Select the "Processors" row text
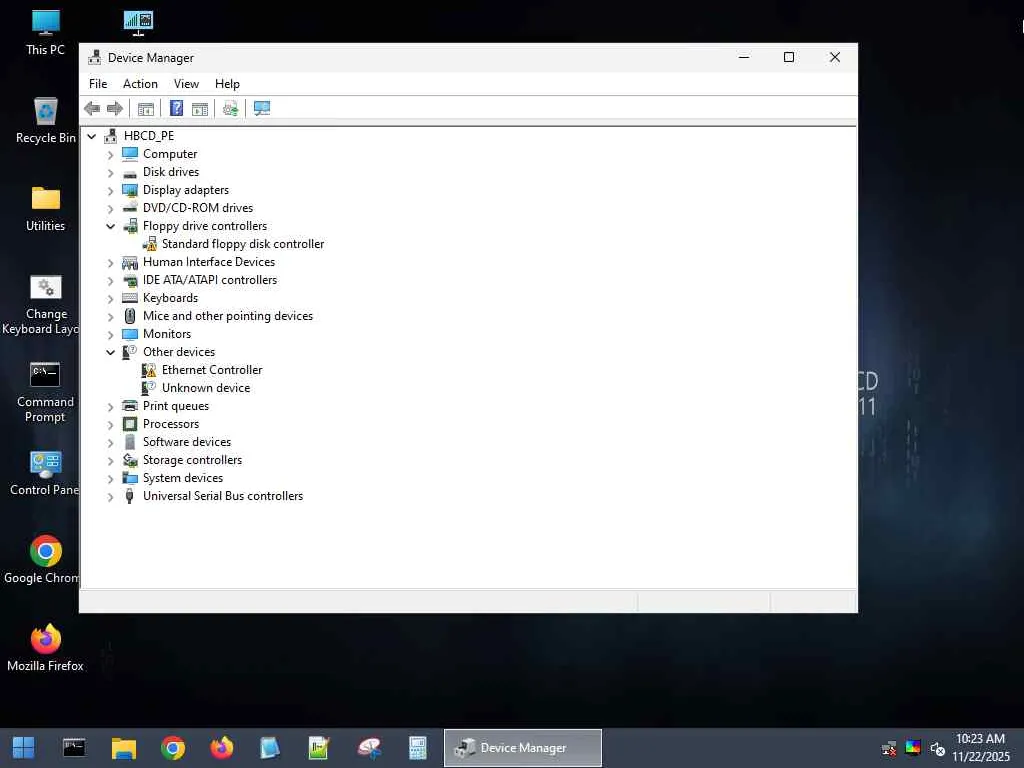The width and height of the screenshot is (1024, 768). click(171, 424)
